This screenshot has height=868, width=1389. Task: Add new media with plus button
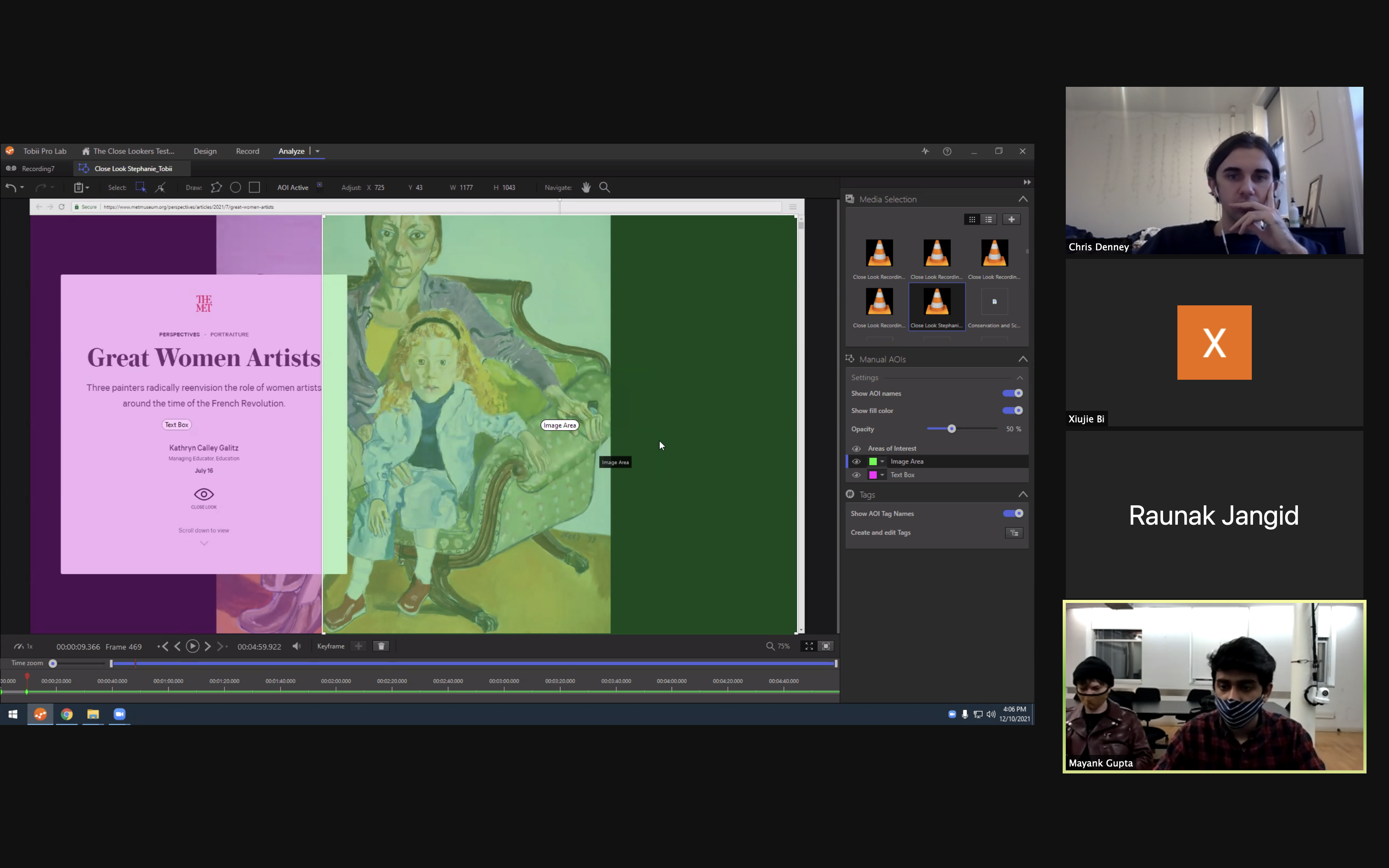(x=1012, y=219)
